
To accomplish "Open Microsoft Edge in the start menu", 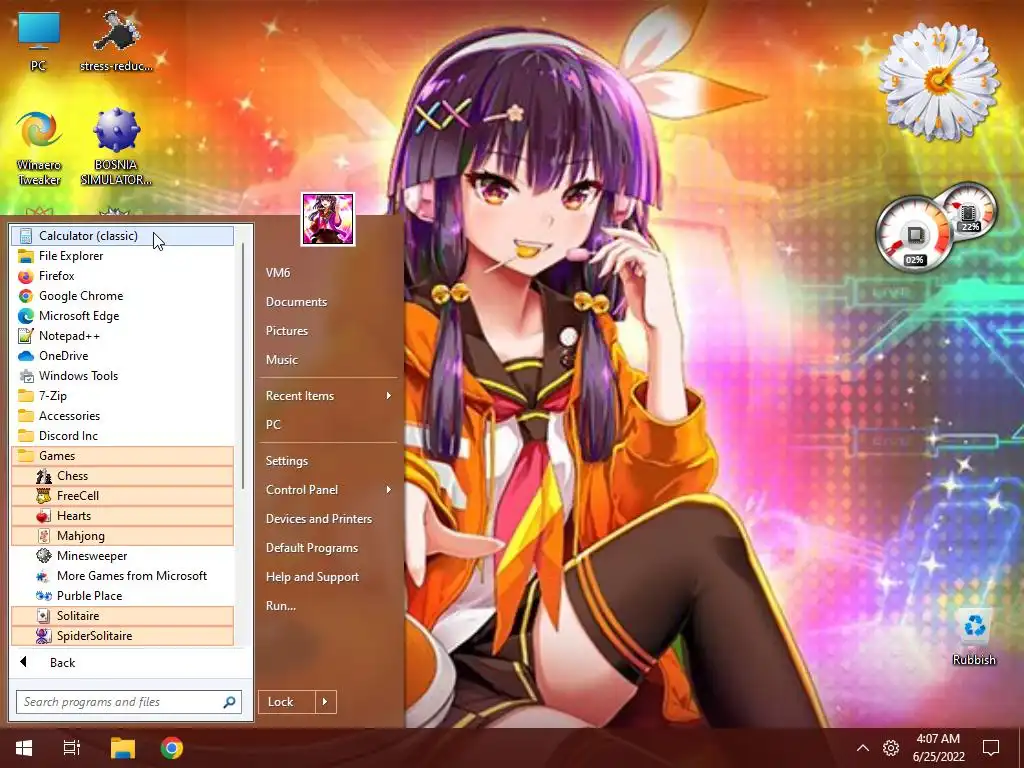I will click(x=122, y=316).
